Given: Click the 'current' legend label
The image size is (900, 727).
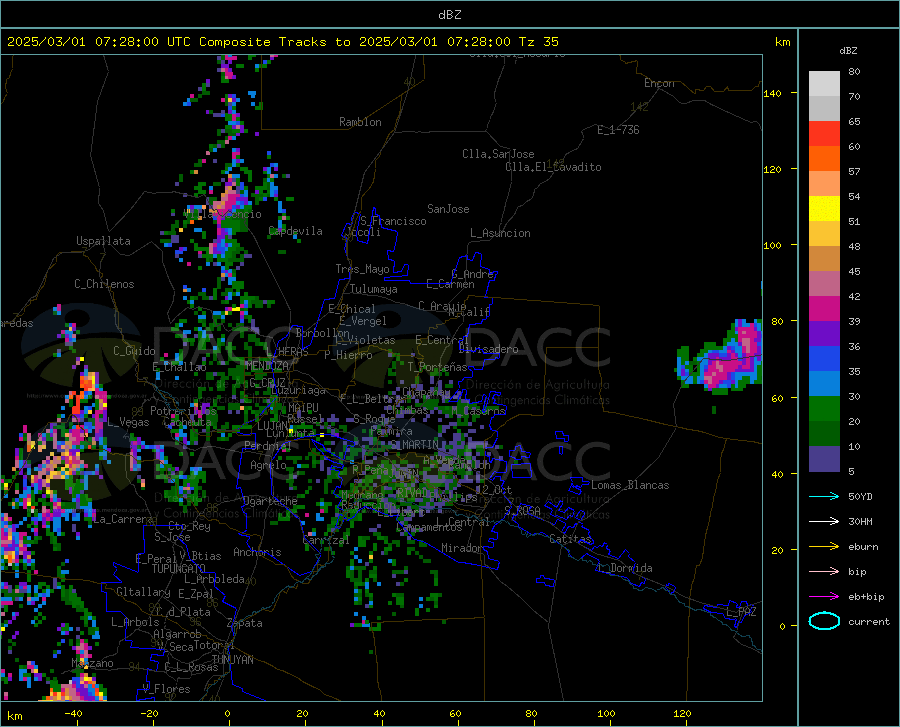Looking at the screenshot, I should 869,621.
